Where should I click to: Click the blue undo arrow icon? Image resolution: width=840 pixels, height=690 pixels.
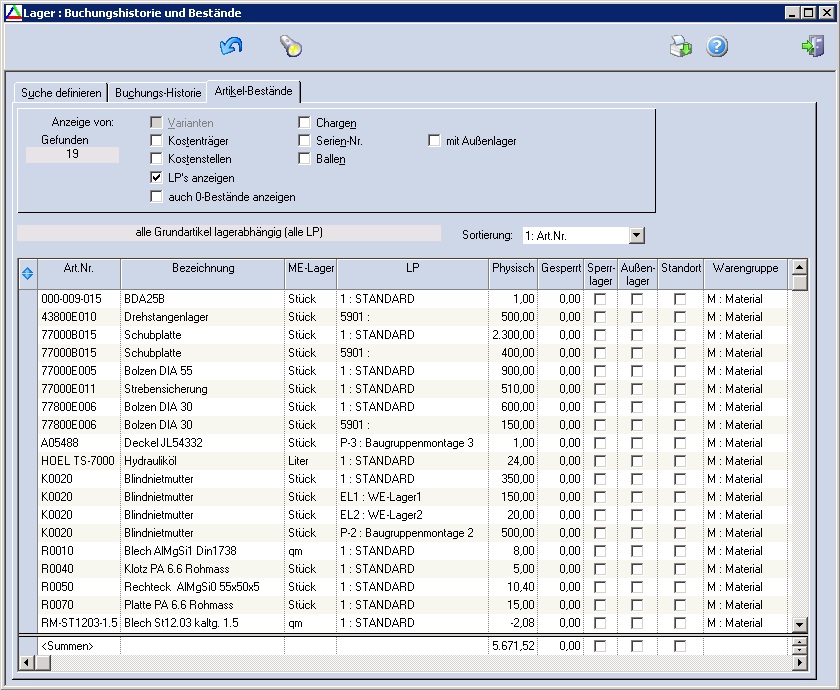[231, 46]
